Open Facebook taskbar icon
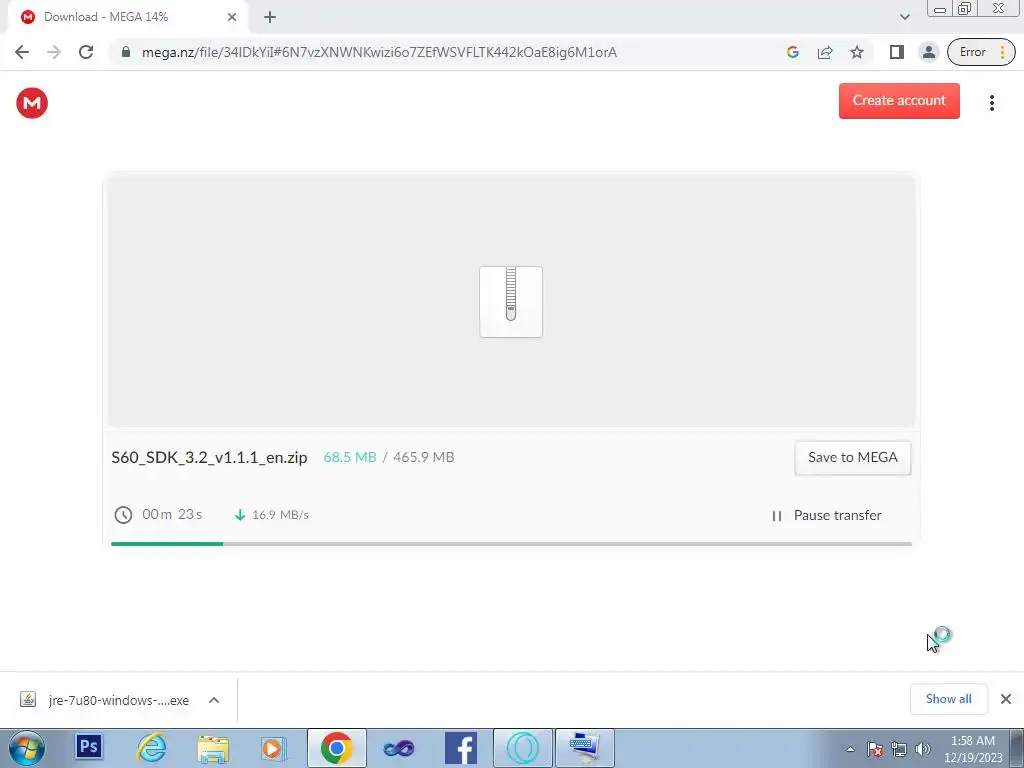 [460, 748]
